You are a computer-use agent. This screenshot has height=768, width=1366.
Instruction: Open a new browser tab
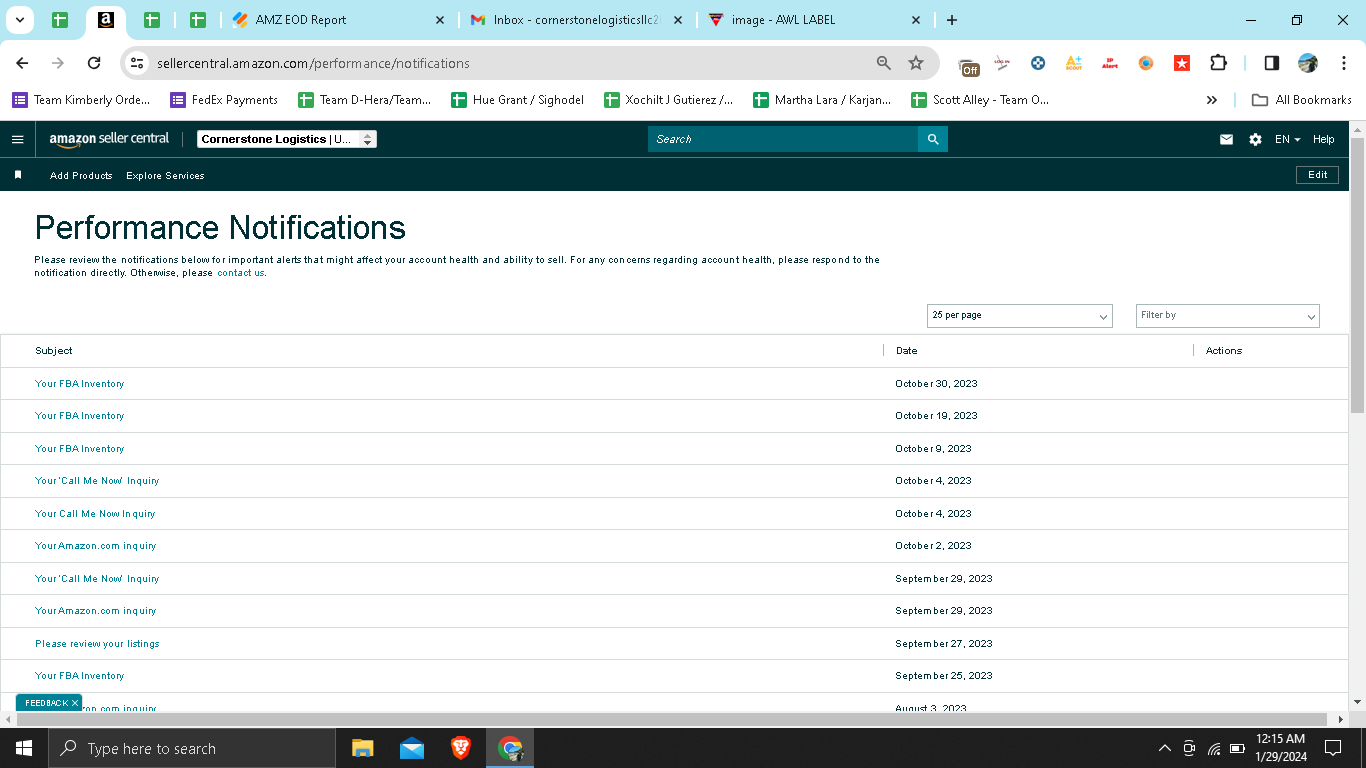[x=951, y=20]
